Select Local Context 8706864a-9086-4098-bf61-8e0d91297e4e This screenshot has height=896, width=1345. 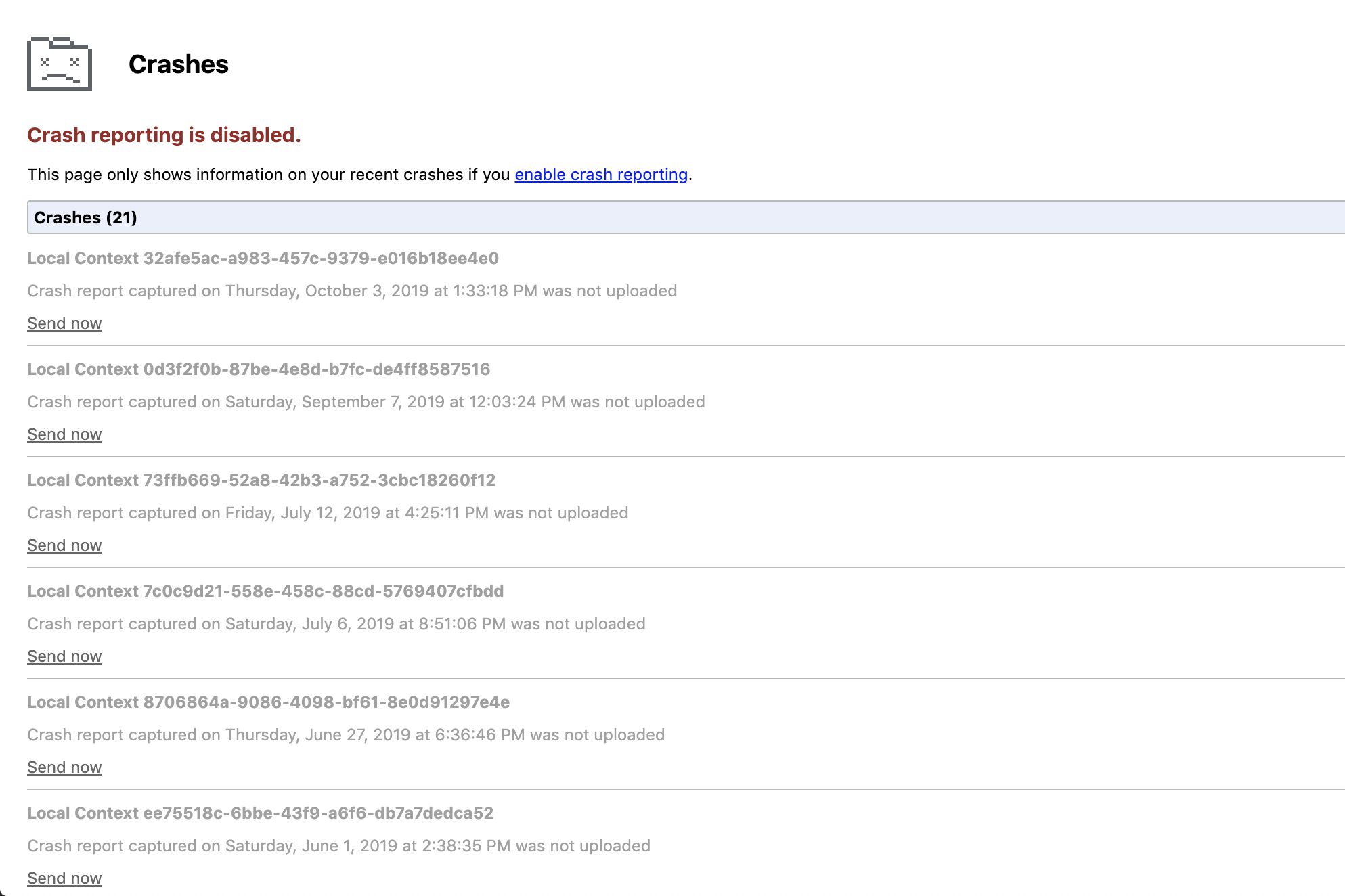269,702
